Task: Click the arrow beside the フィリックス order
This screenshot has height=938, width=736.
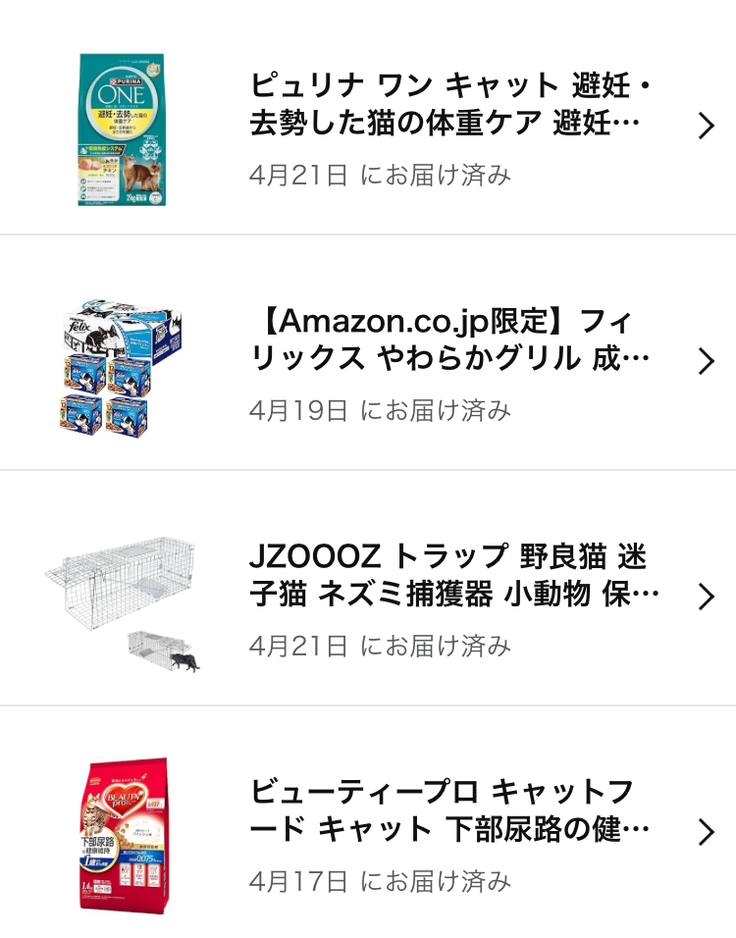Action: point(706,361)
